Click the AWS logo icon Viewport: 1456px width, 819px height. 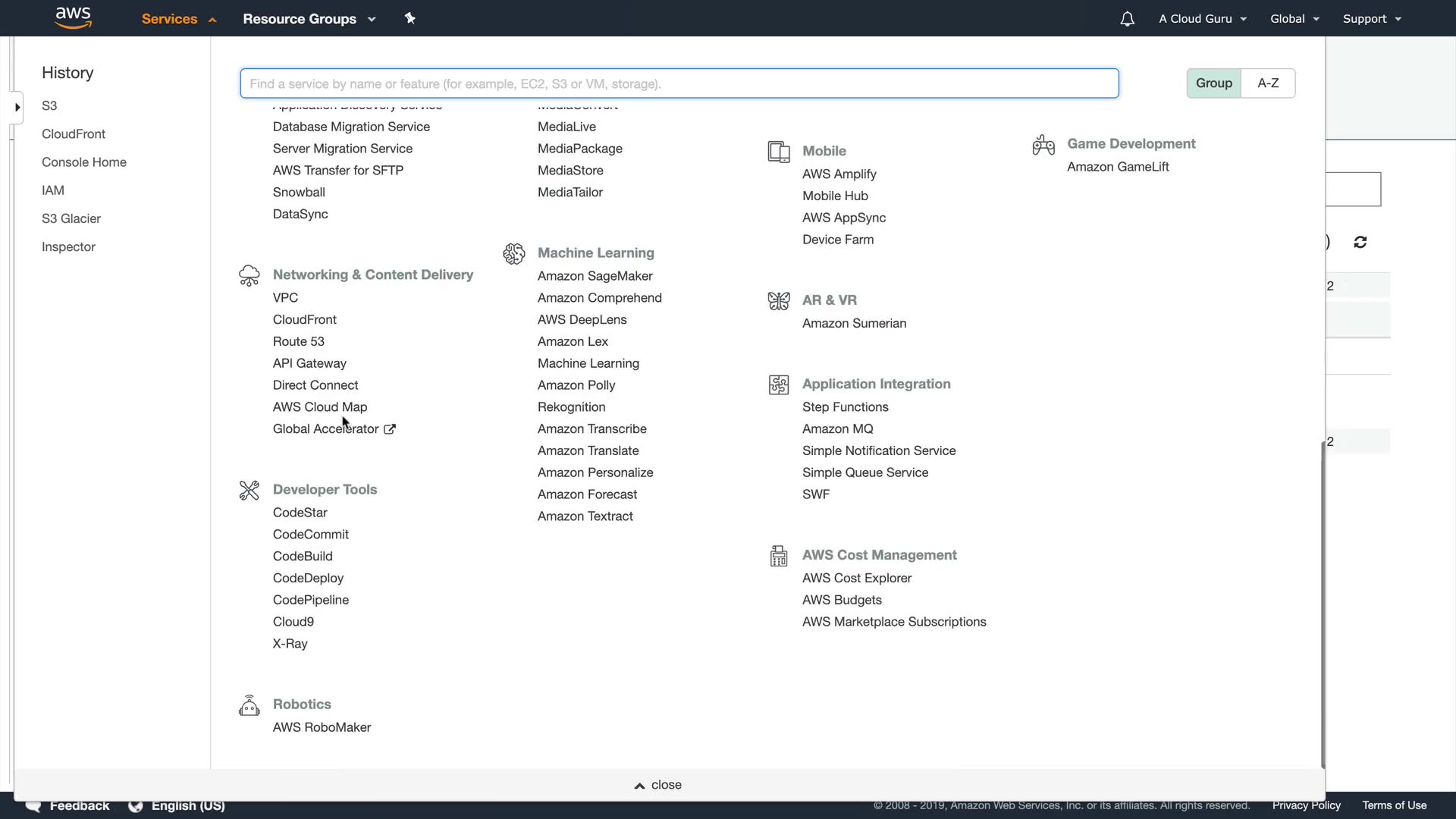point(74,17)
